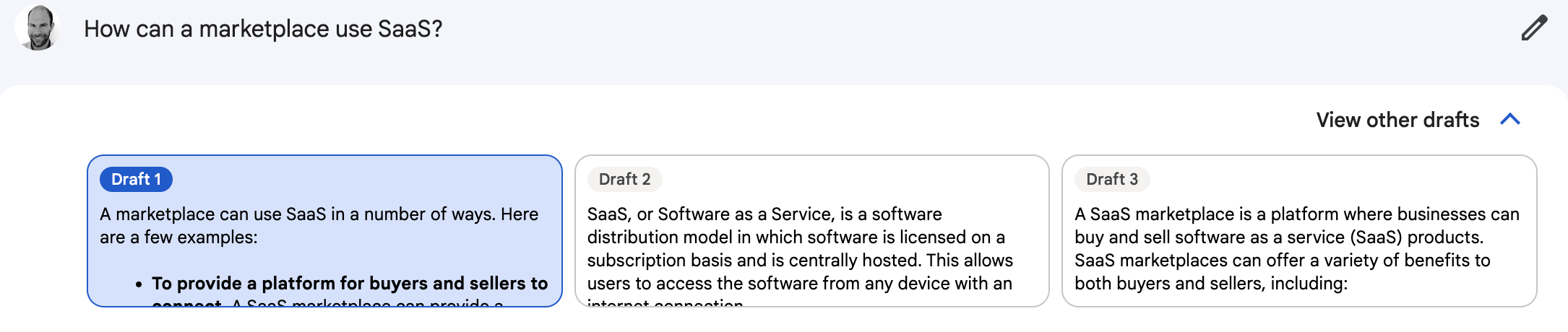Click the edit prompt pencil icon
This screenshot has height=332, width=1568.
[1533, 28]
